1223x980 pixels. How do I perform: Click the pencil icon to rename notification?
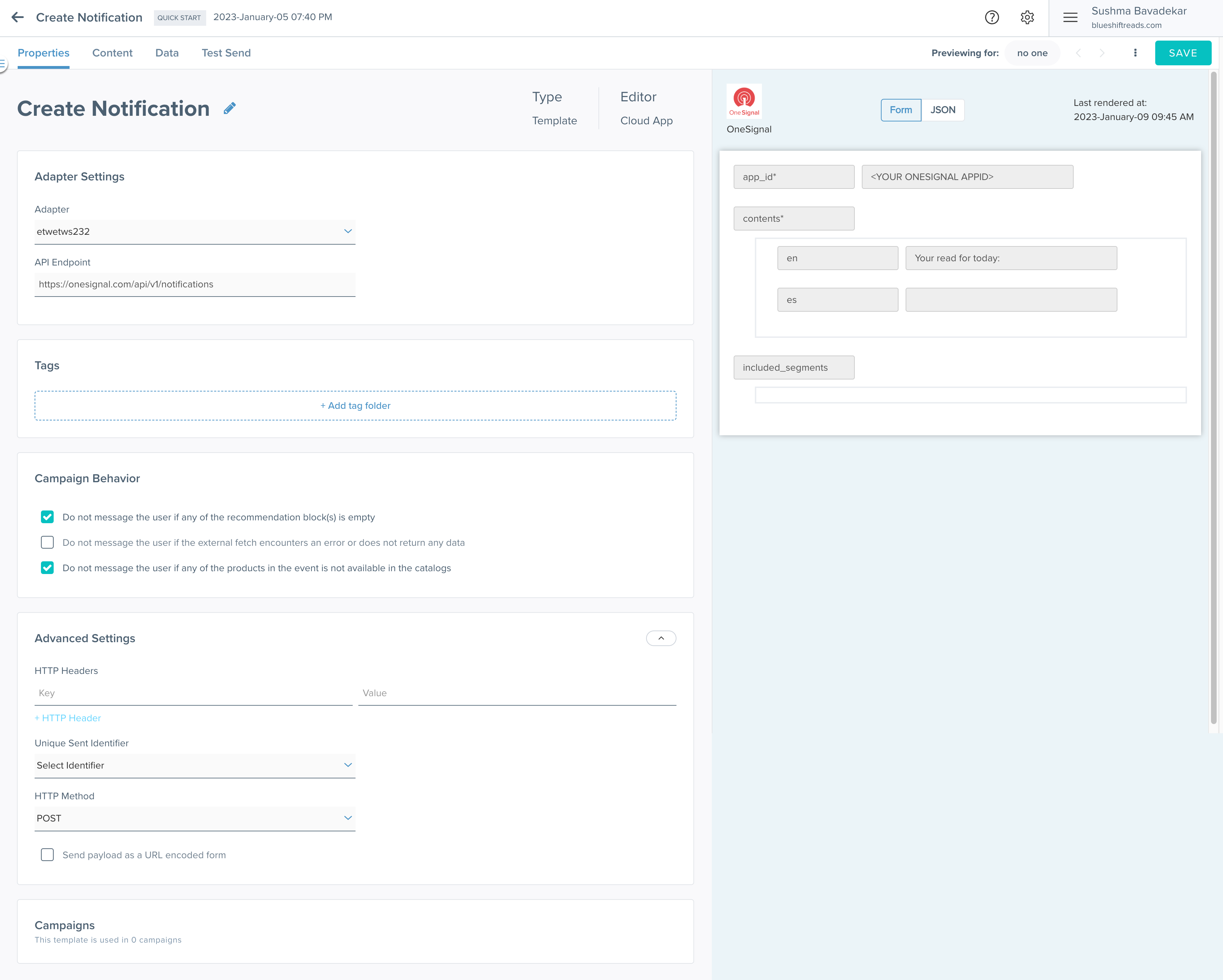point(229,108)
